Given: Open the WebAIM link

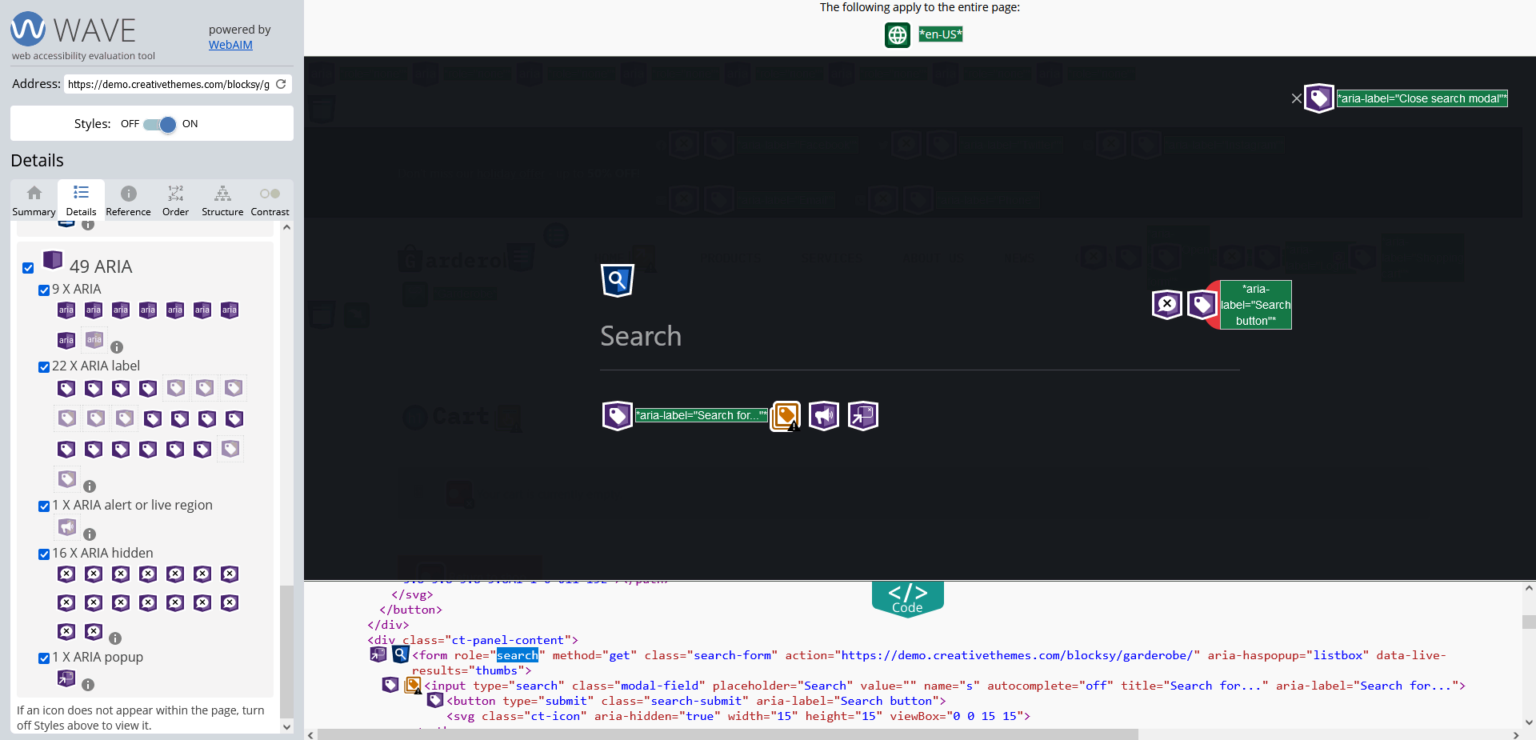Looking at the screenshot, I should coord(229,45).
